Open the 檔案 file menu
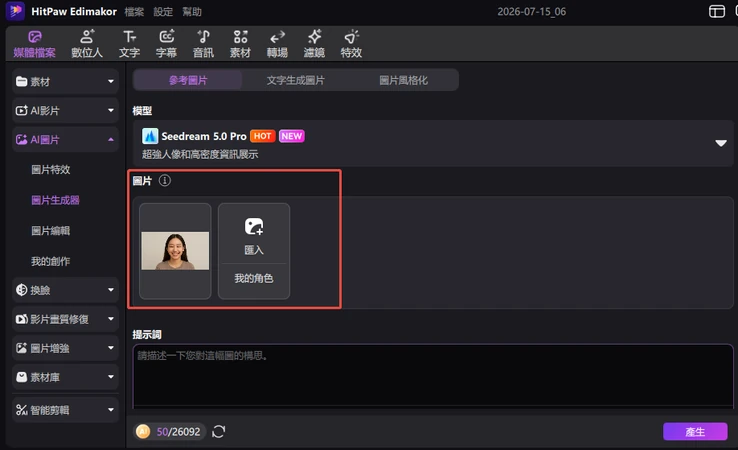This screenshot has height=450, width=738. point(134,12)
